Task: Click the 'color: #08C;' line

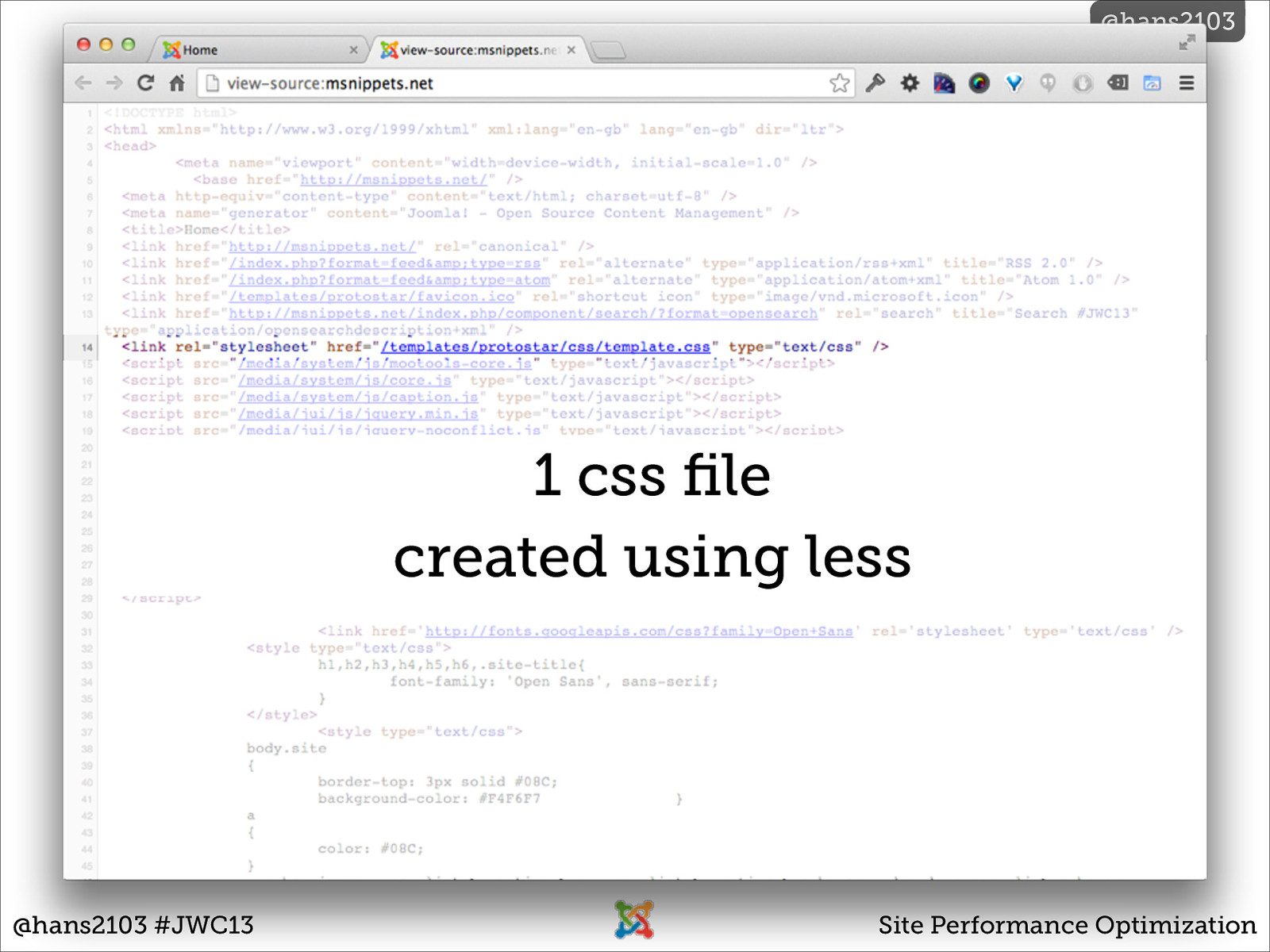Action: [x=371, y=849]
